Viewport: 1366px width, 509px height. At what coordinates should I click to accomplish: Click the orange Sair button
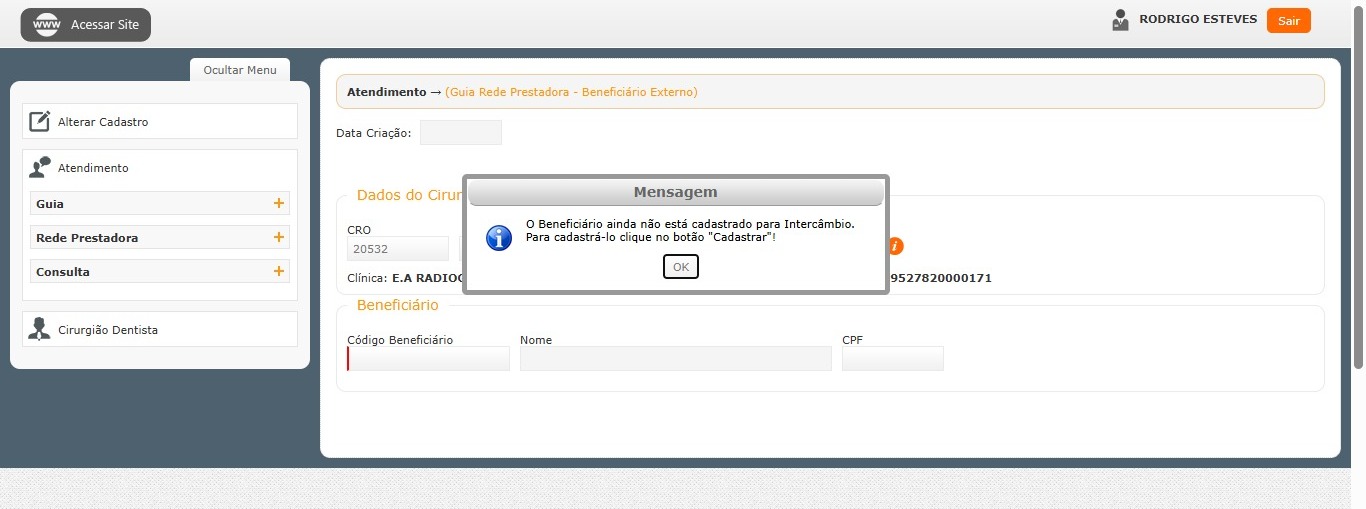click(1288, 21)
